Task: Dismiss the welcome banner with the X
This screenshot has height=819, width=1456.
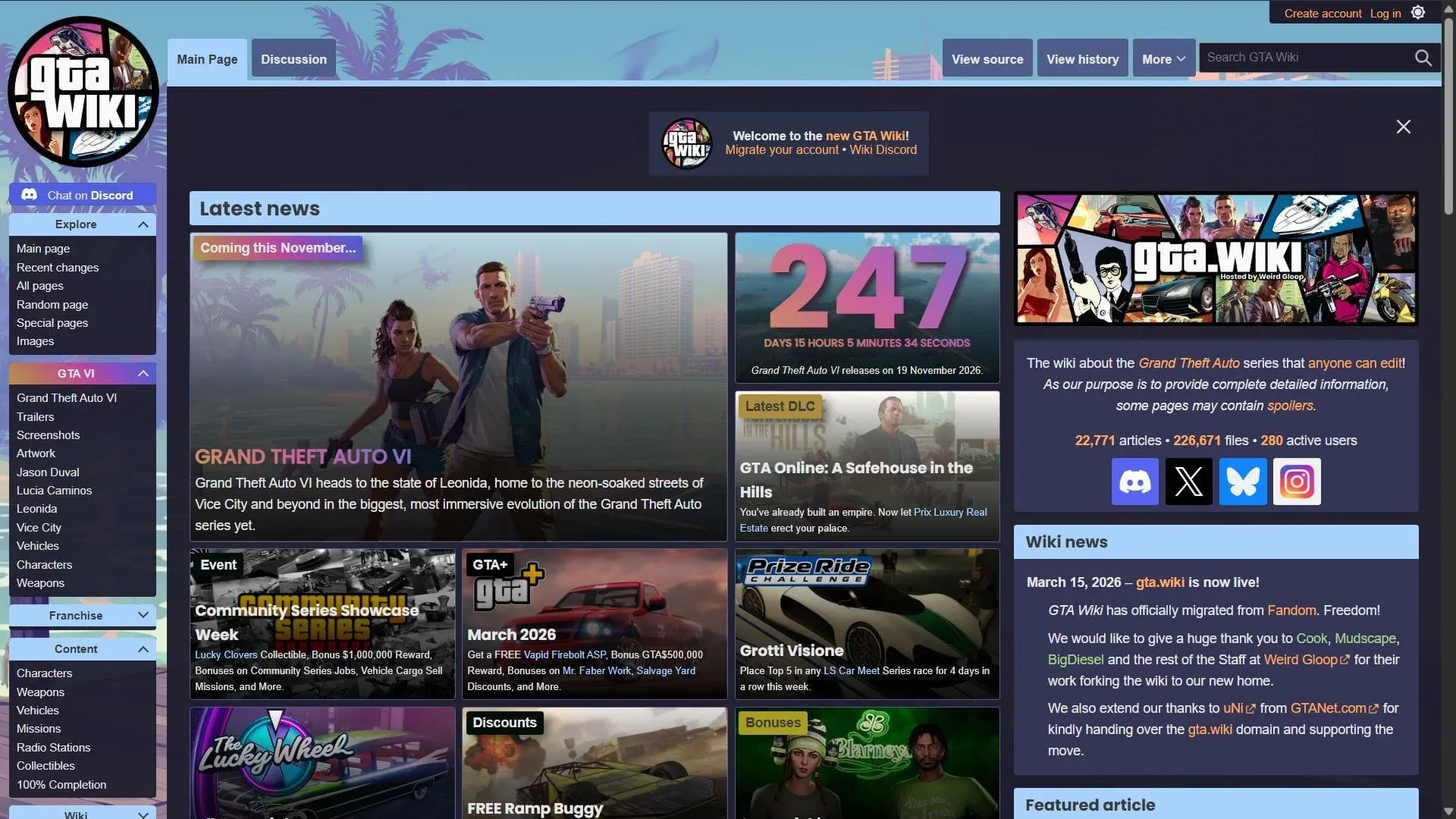Action: pos(1404,127)
